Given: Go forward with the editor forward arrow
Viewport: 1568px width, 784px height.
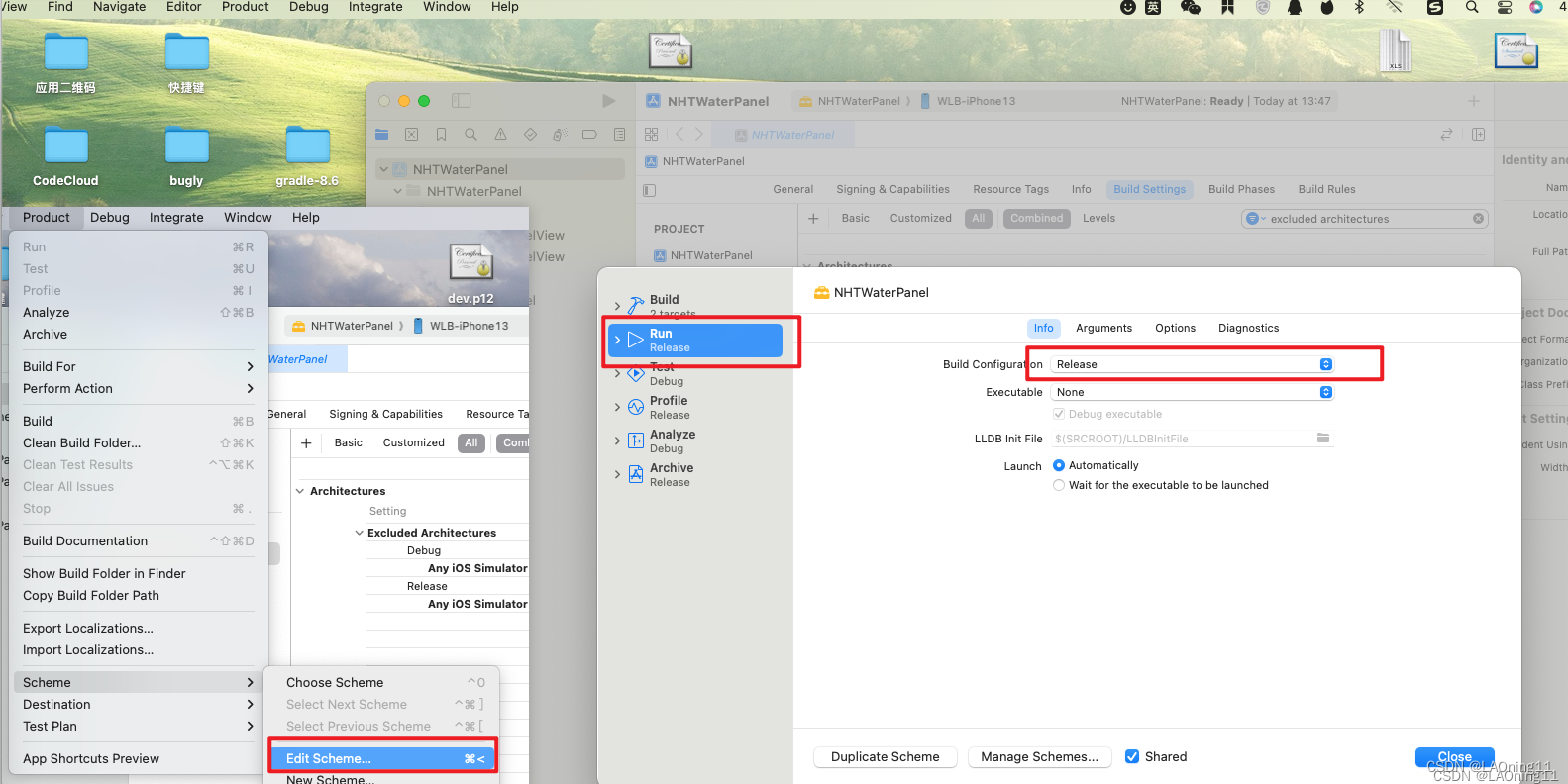Looking at the screenshot, I should pyautogui.click(x=699, y=134).
